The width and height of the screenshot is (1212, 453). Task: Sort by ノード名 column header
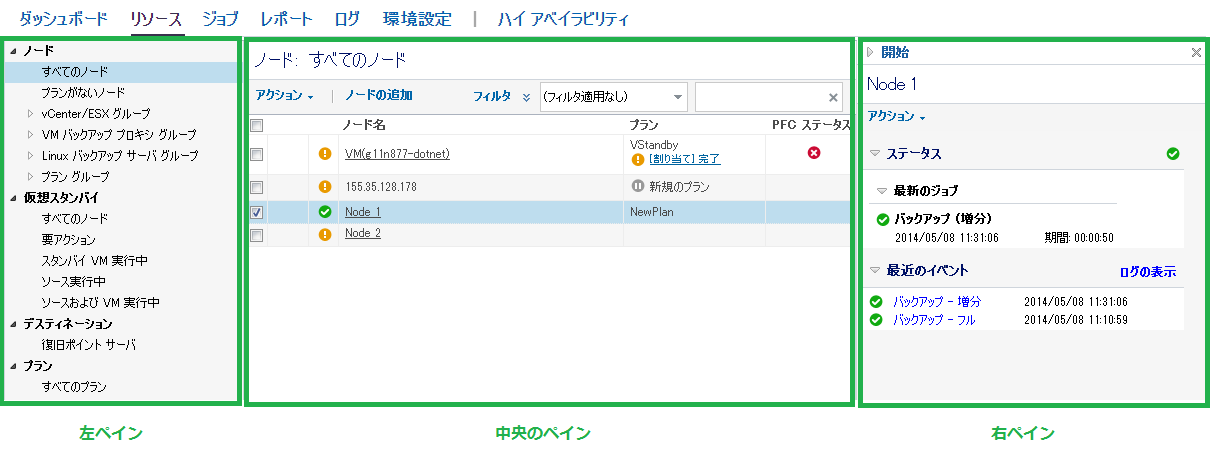tap(363, 125)
